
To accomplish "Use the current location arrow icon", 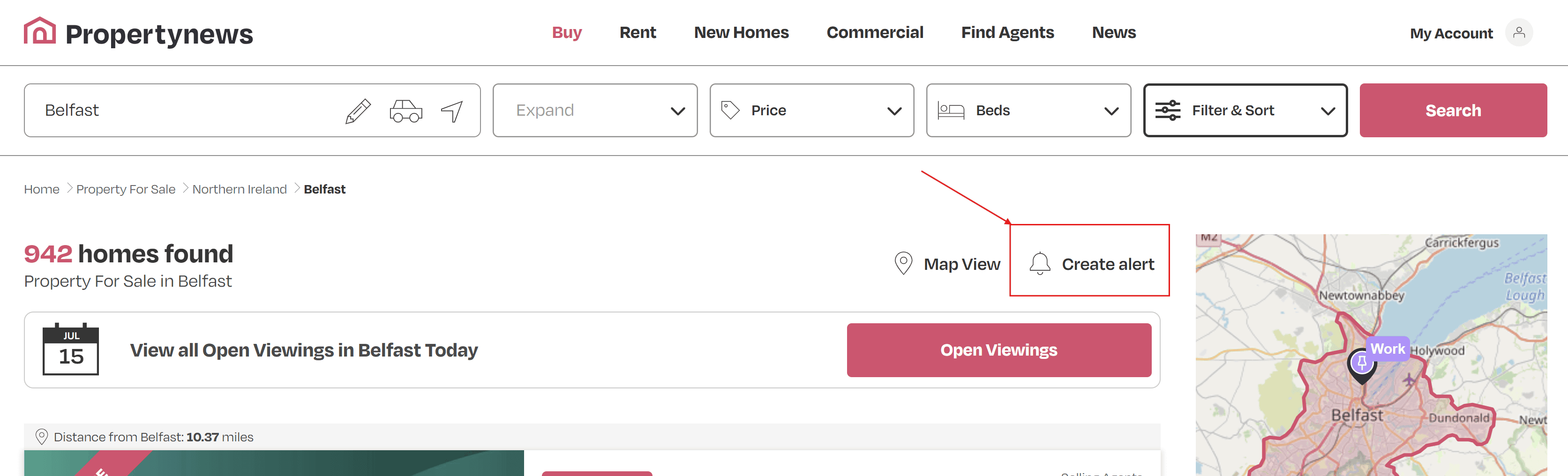I will pyautogui.click(x=452, y=112).
